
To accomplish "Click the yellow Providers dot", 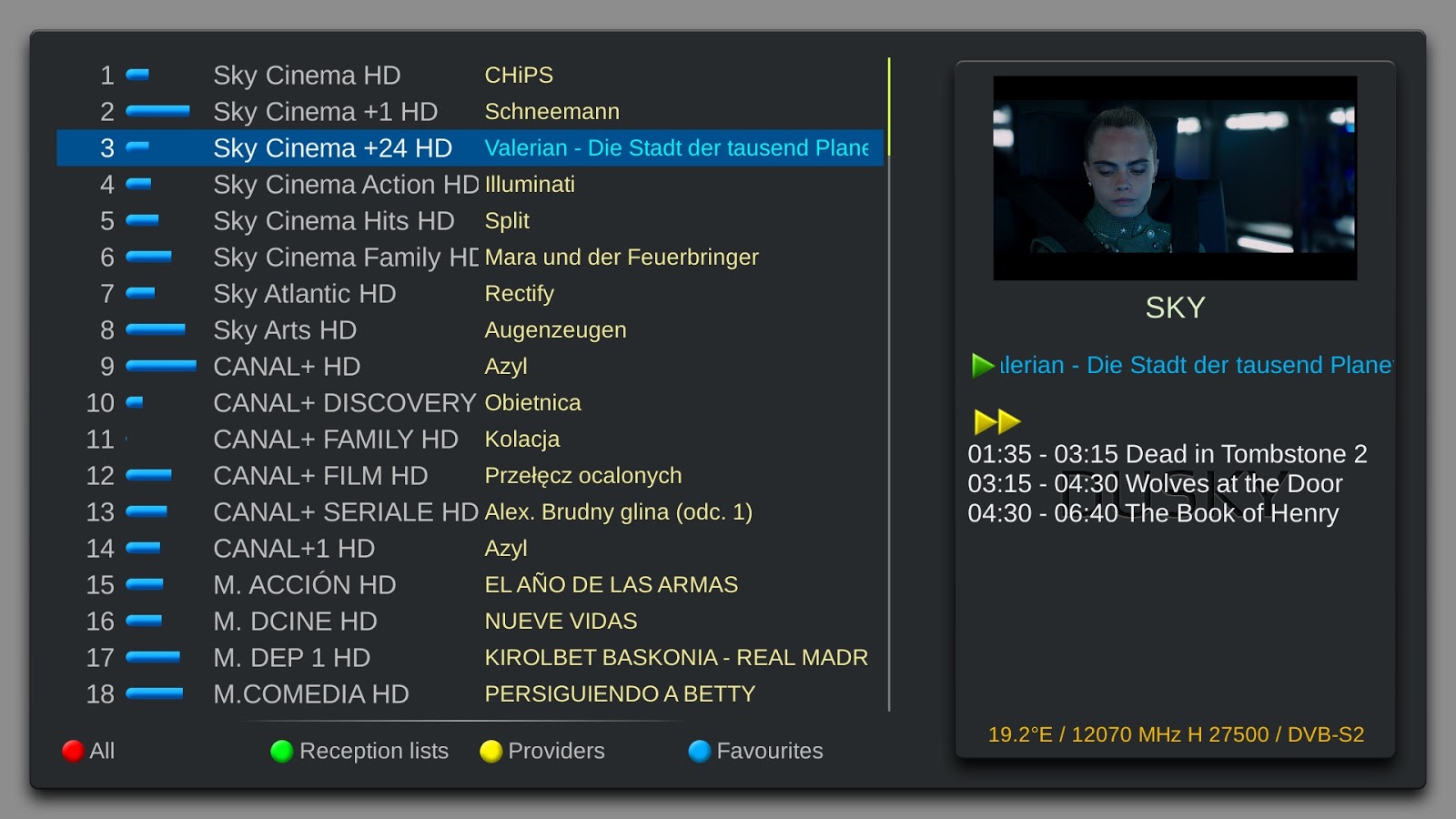I will [x=490, y=751].
